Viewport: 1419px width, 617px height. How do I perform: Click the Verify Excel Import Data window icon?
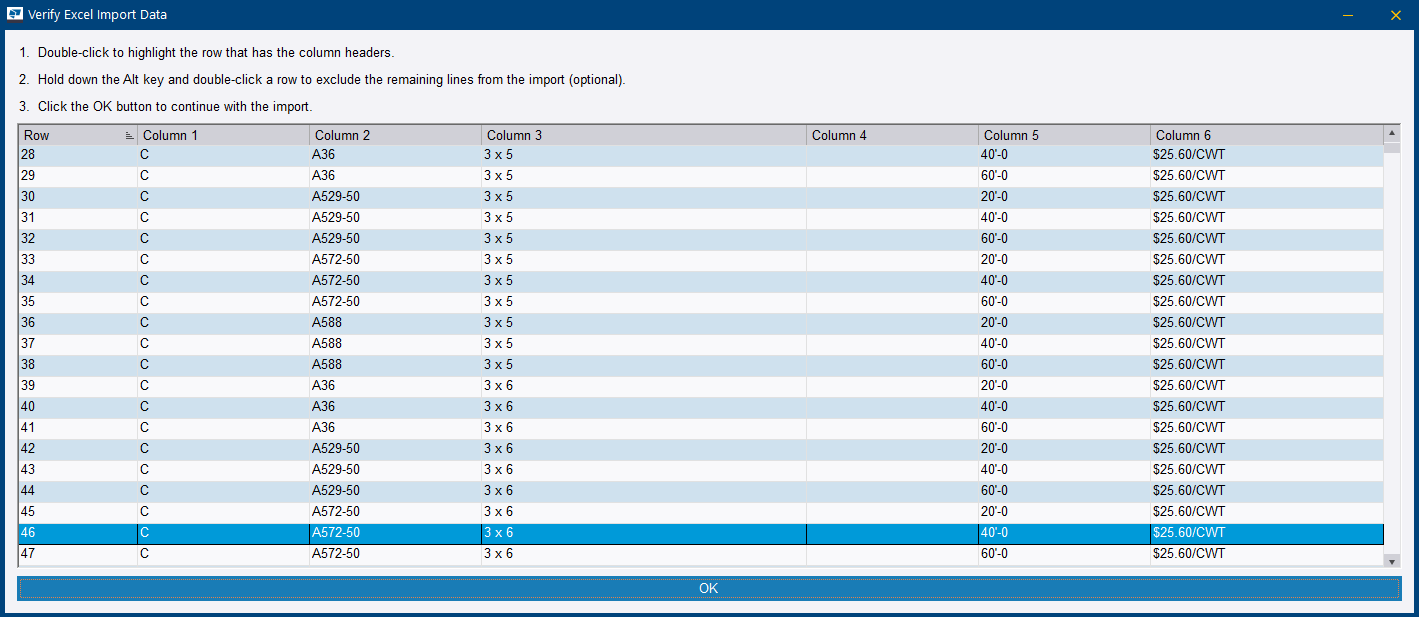14,14
